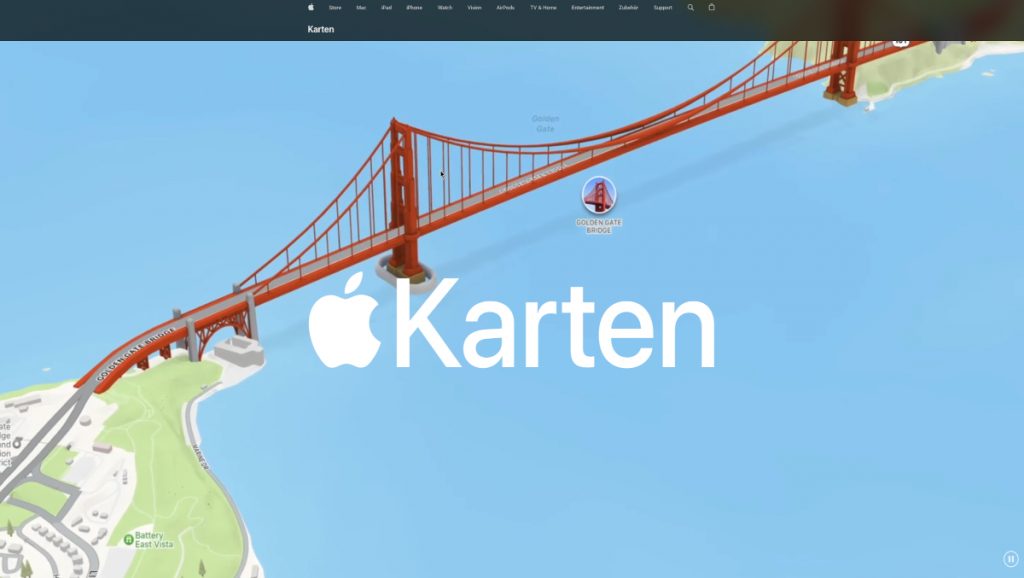The image size is (1024, 578).
Task: Click the Battery East Vista green park icon
Action: pyautogui.click(x=128, y=539)
